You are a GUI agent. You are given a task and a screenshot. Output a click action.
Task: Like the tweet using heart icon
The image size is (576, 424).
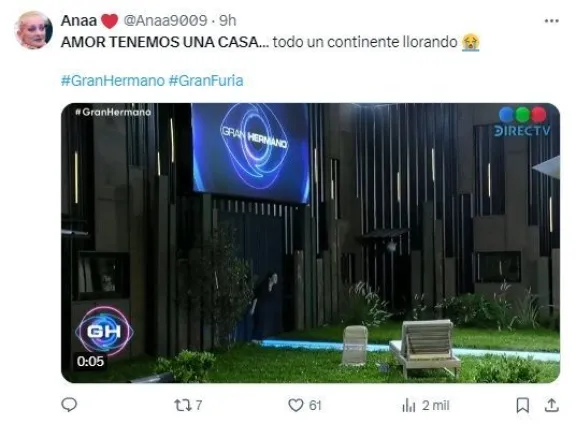296,405
